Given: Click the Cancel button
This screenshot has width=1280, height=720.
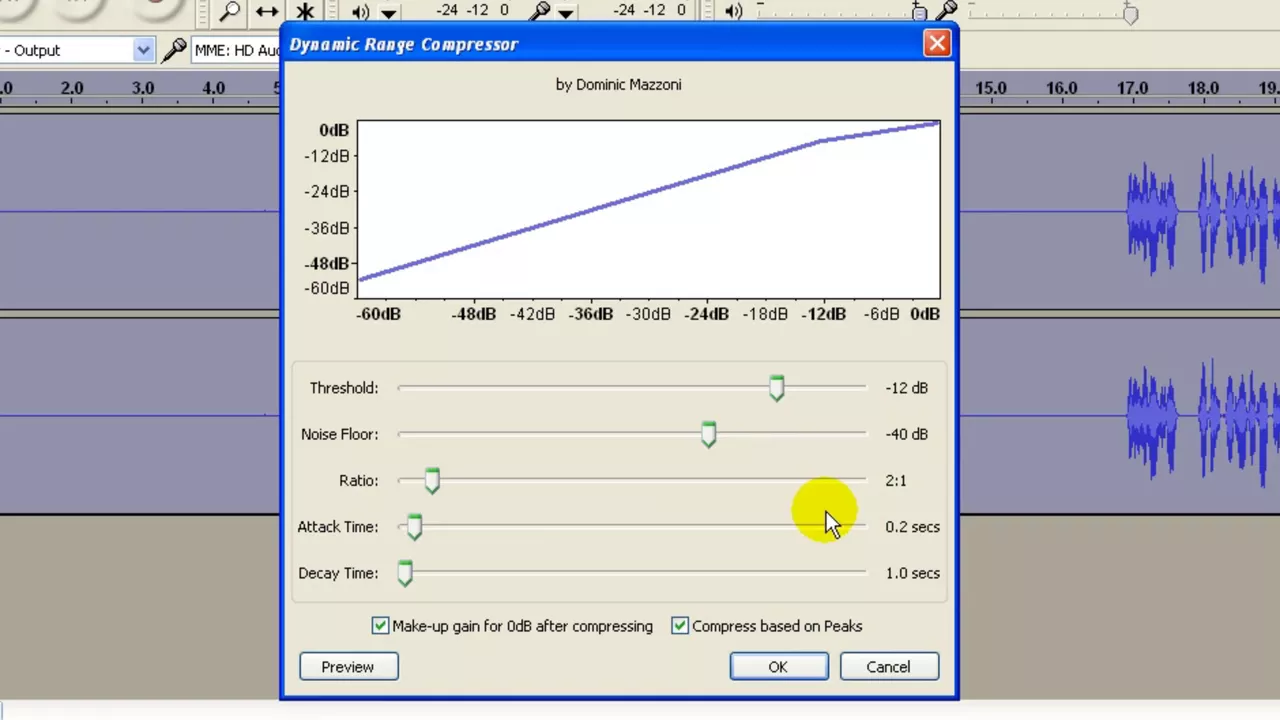Looking at the screenshot, I should click(888, 667).
